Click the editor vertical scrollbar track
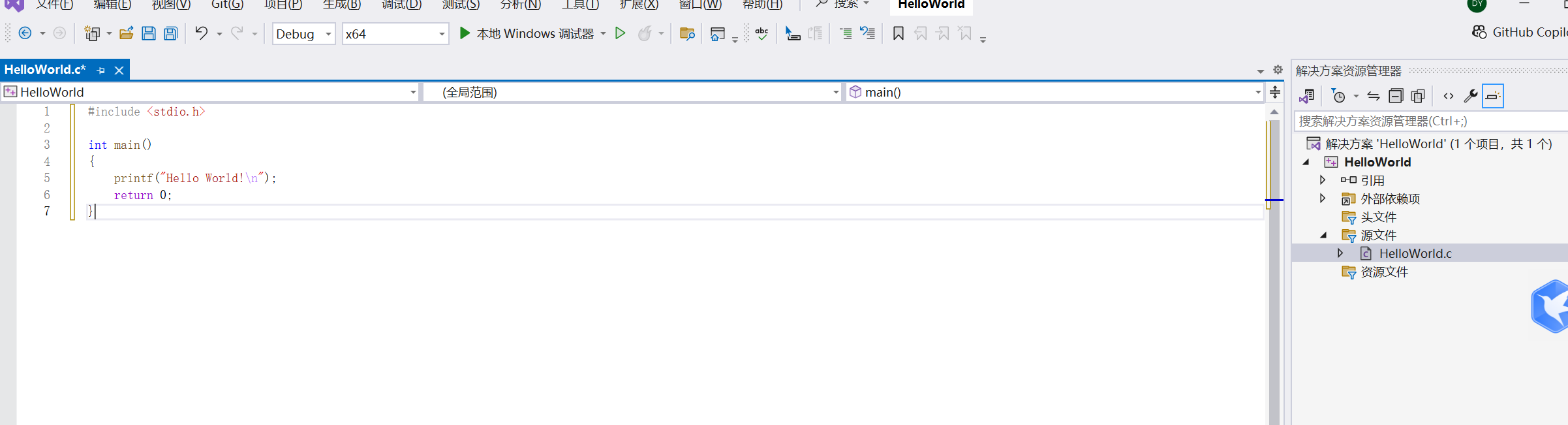1568x425 pixels. point(1274,313)
